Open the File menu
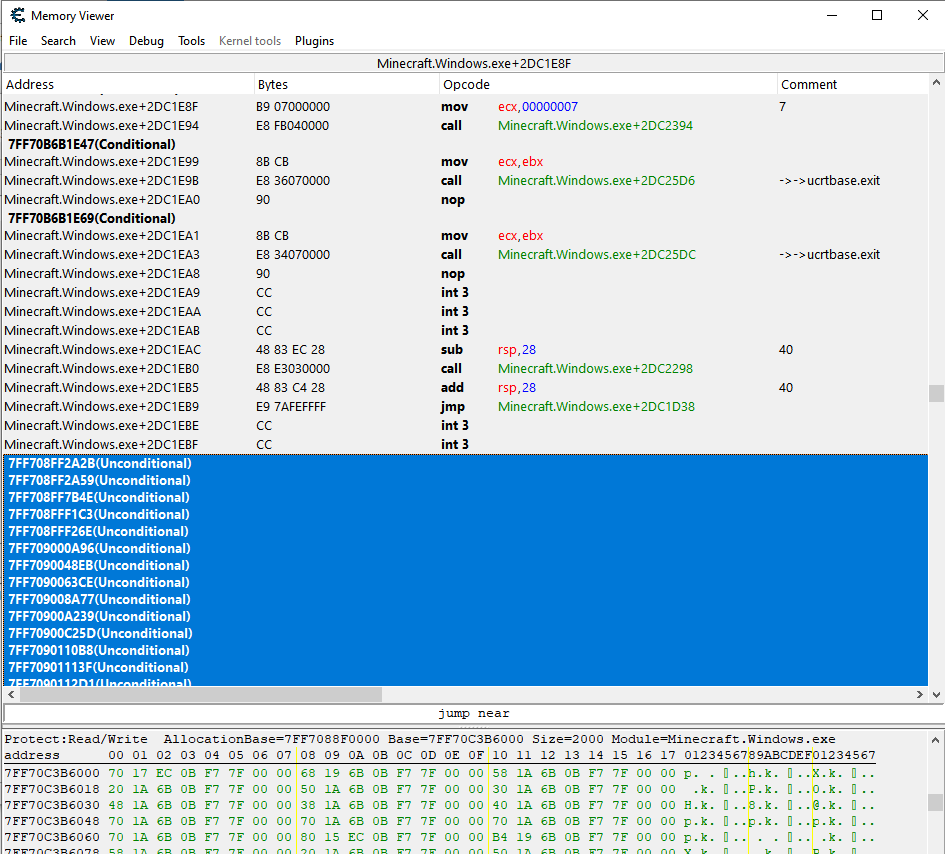Screen dimensions: 945x854 coord(18,41)
